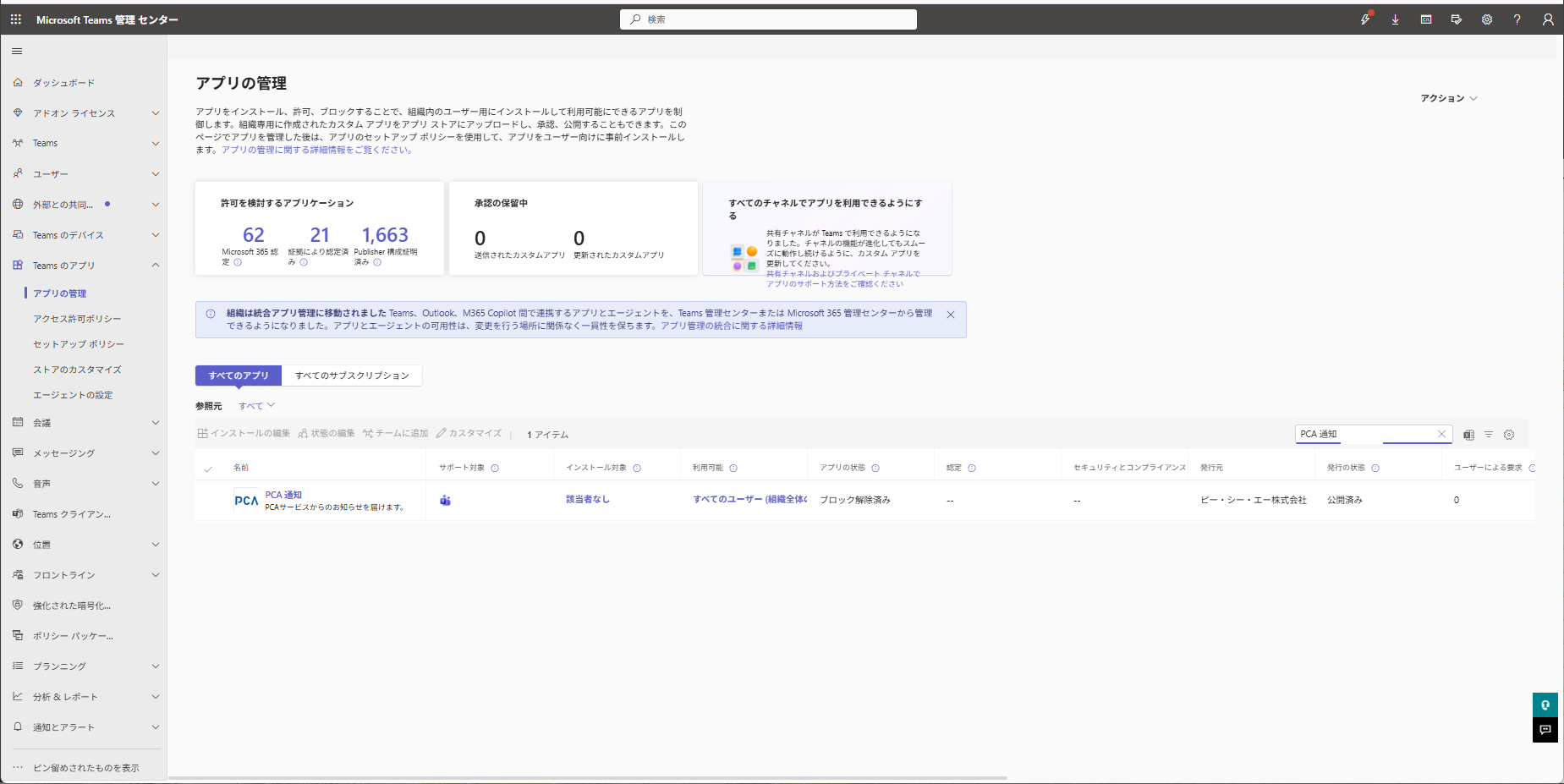Open the アクション dropdown
Screen dimensions: 1564x784
pos(1449,98)
